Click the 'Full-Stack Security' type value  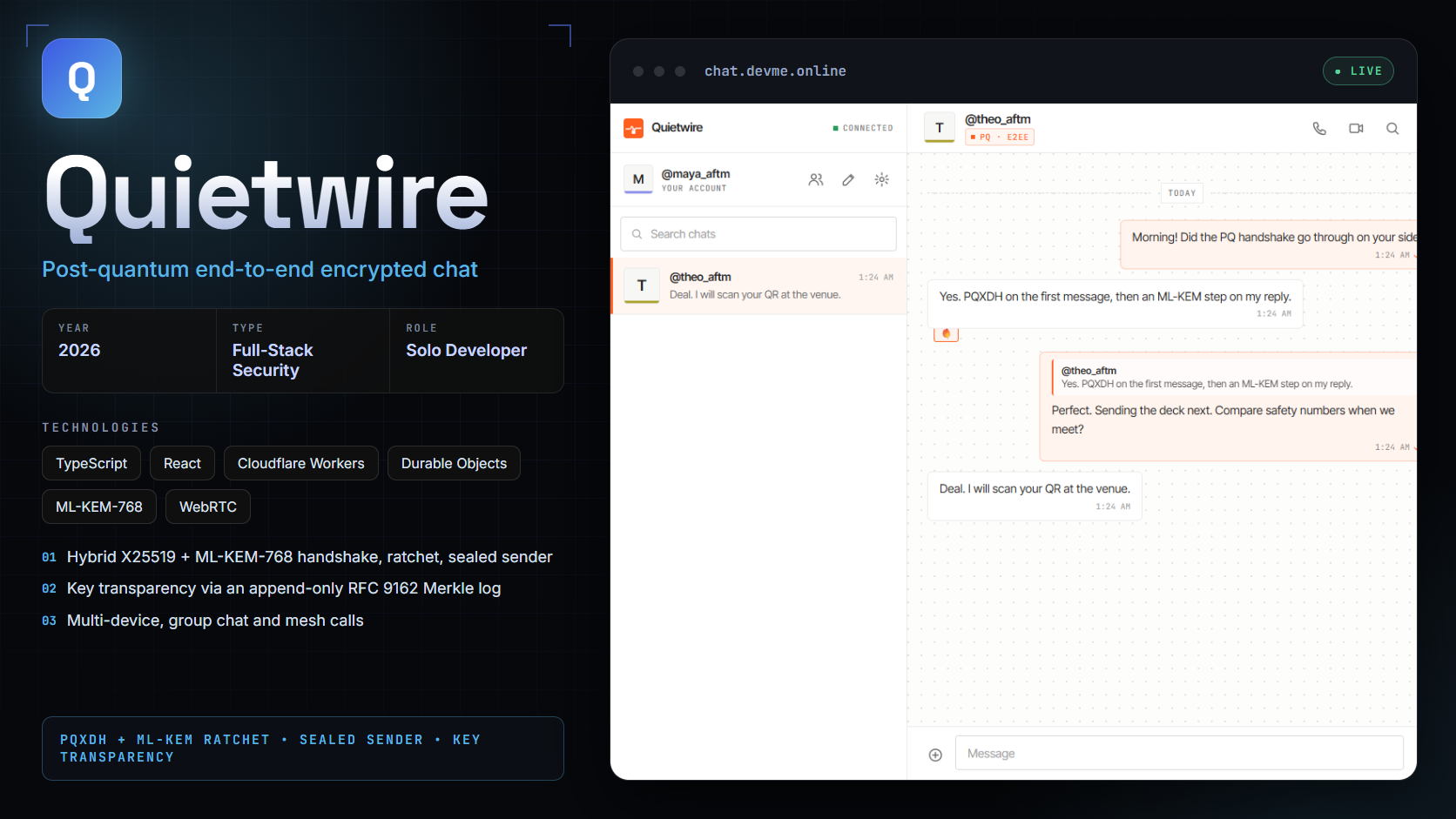(x=273, y=360)
